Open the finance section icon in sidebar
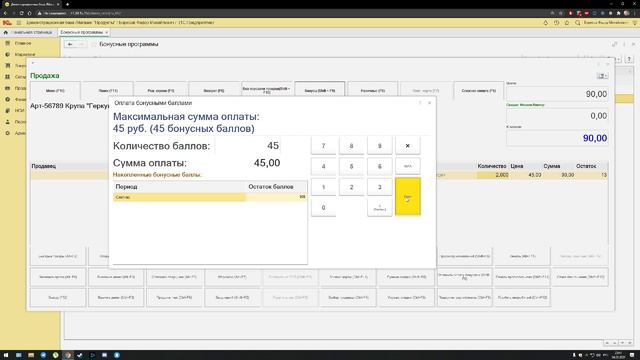The width and height of the screenshot is (640, 360). 7,99
